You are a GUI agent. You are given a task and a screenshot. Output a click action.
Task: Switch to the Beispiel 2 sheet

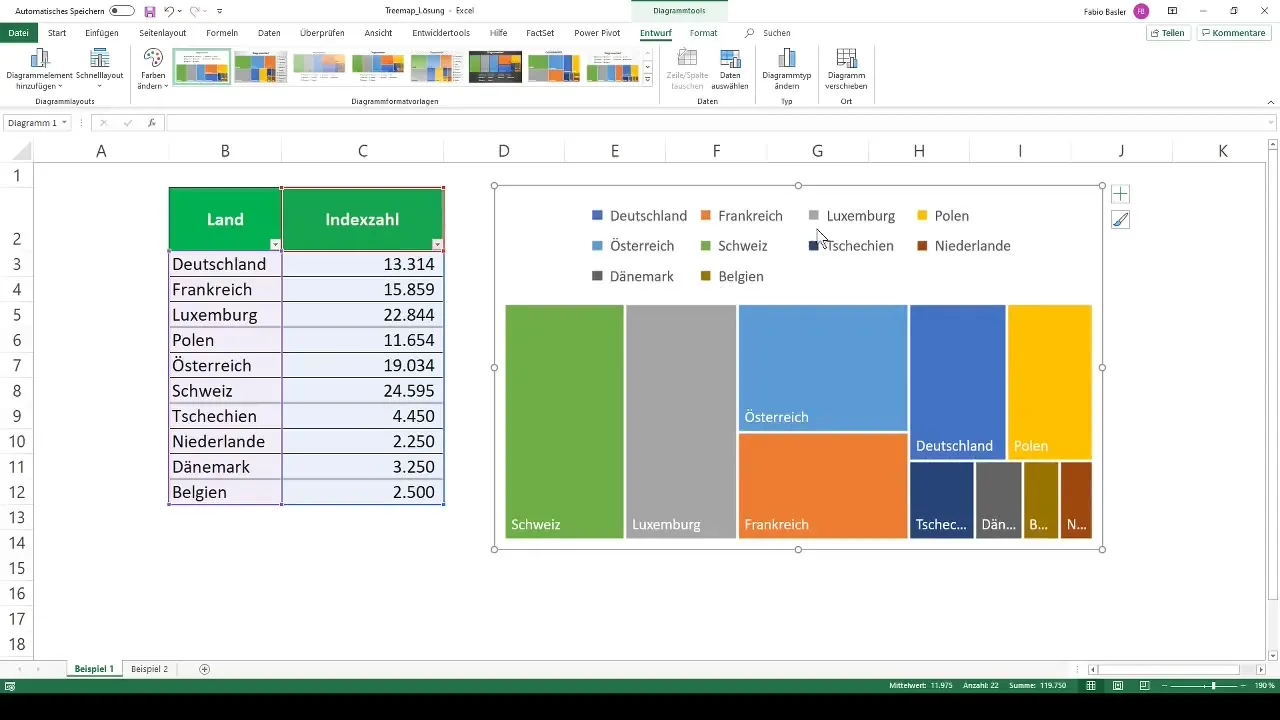[x=149, y=669]
